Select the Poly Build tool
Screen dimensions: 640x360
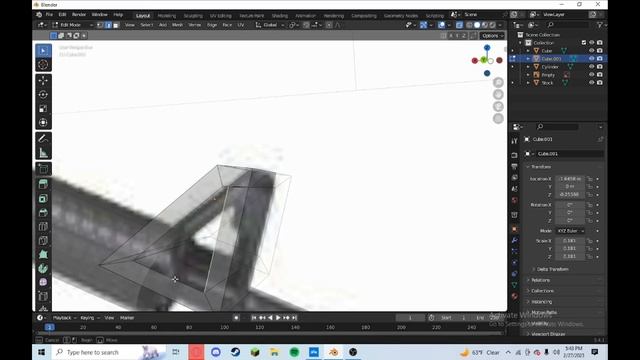43,254
